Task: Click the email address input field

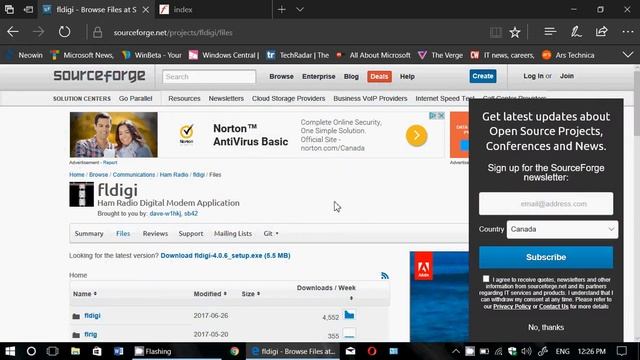Action: click(546, 204)
